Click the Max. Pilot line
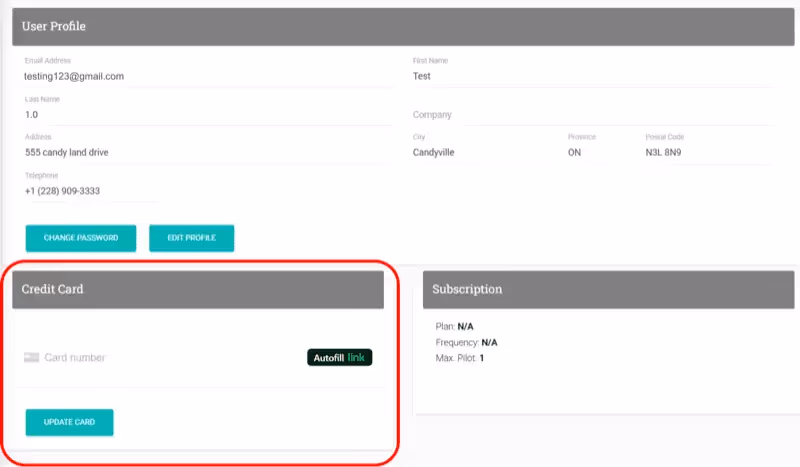Image resolution: width=800 pixels, height=467 pixels. coord(460,358)
